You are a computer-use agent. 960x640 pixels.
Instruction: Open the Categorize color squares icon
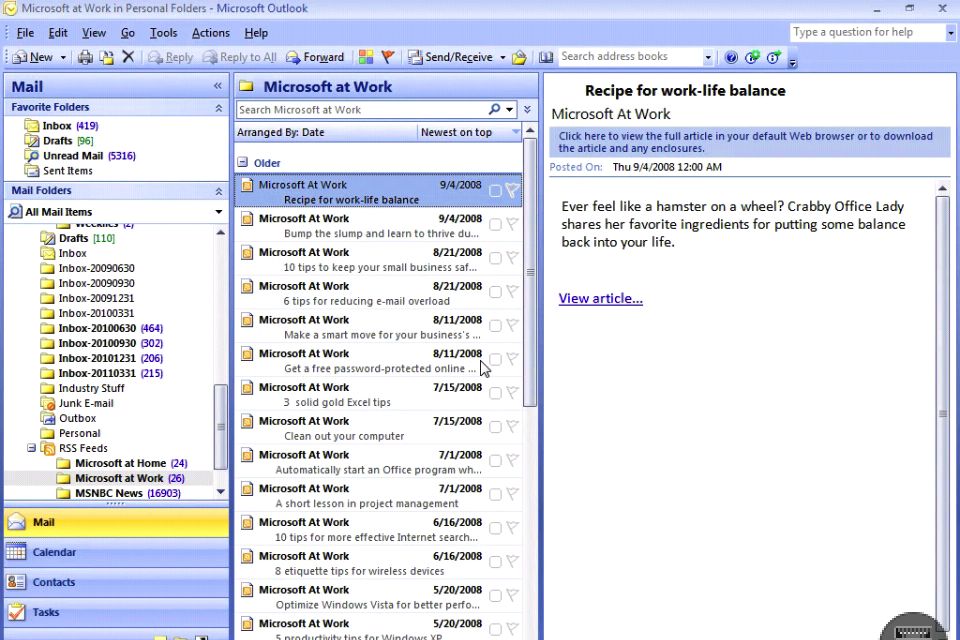(366, 57)
